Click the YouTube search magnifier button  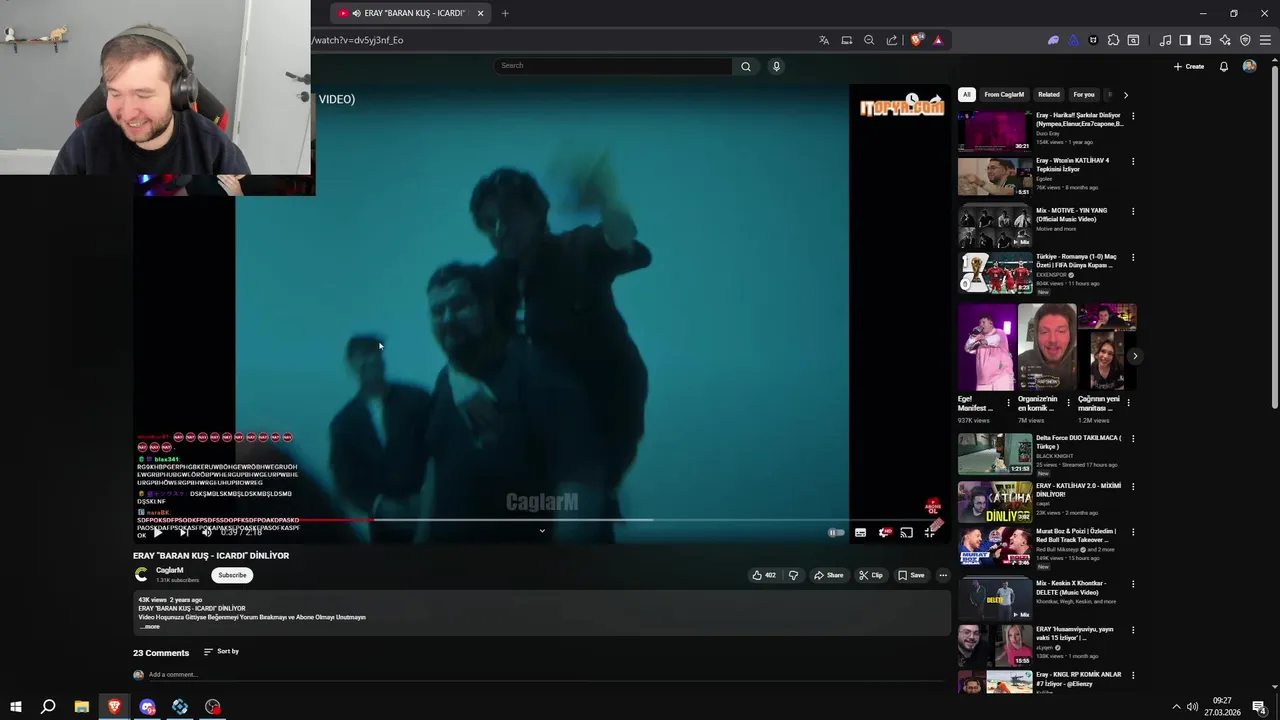coord(745,66)
